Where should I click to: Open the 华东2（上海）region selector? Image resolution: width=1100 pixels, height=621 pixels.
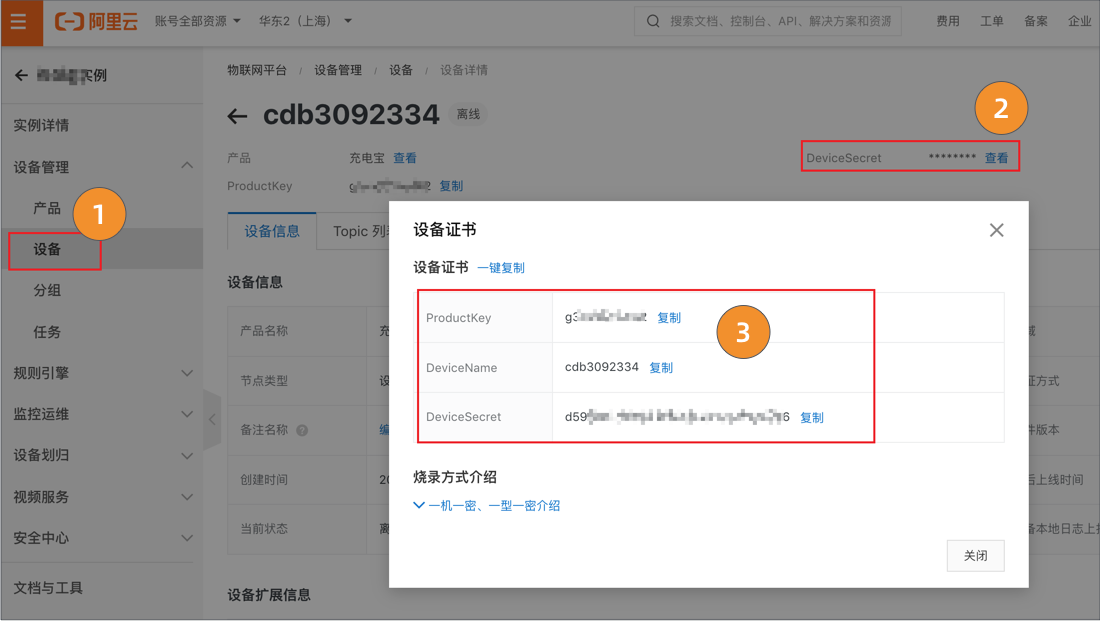(305, 21)
